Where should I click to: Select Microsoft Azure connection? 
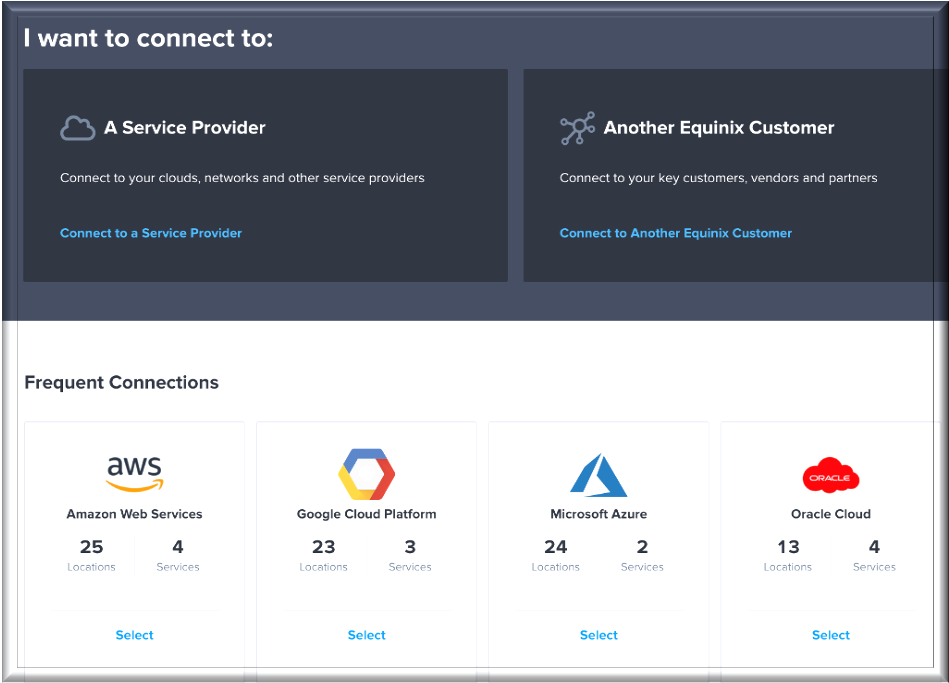tap(599, 635)
